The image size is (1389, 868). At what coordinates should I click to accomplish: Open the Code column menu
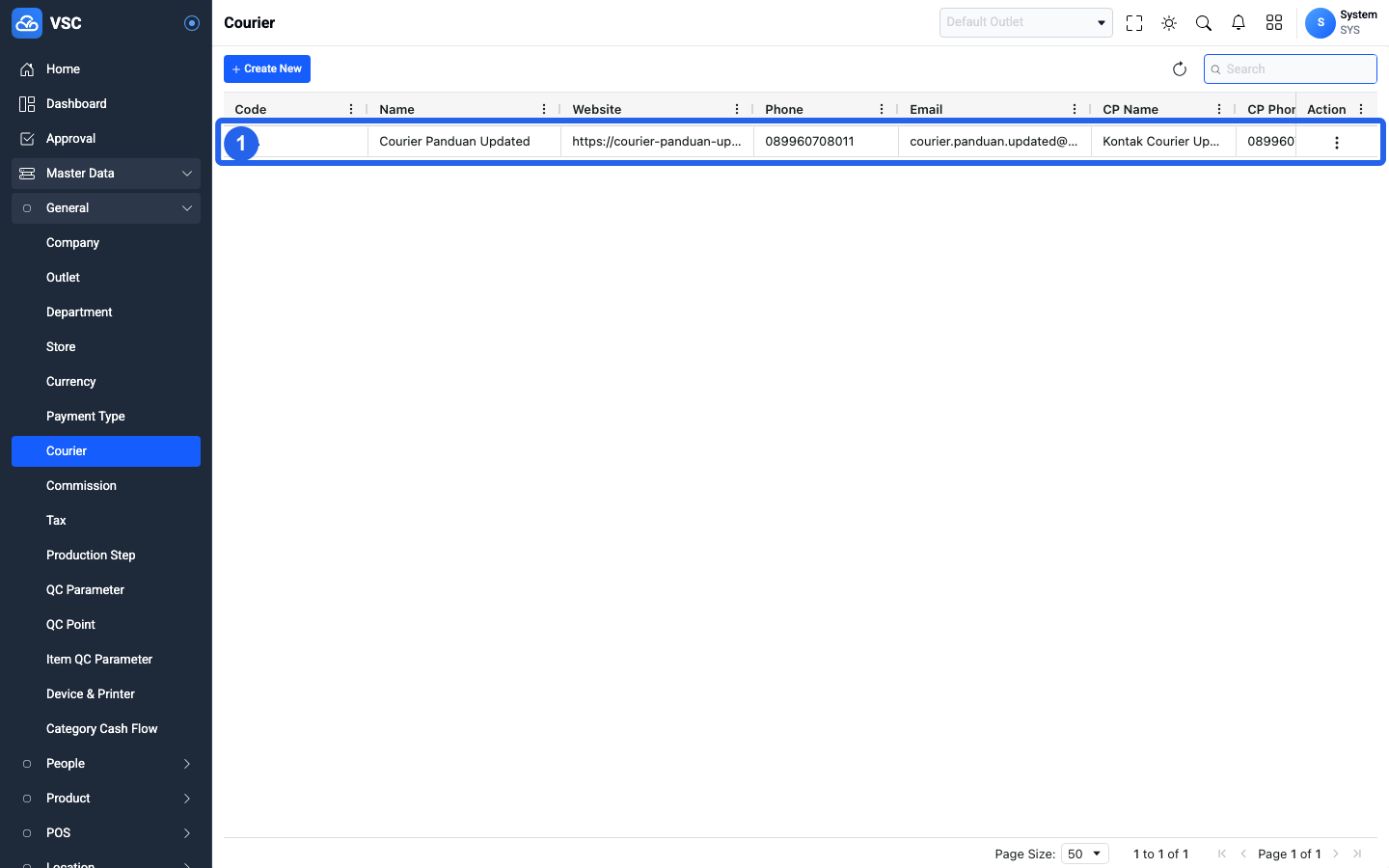coord(351,110)
